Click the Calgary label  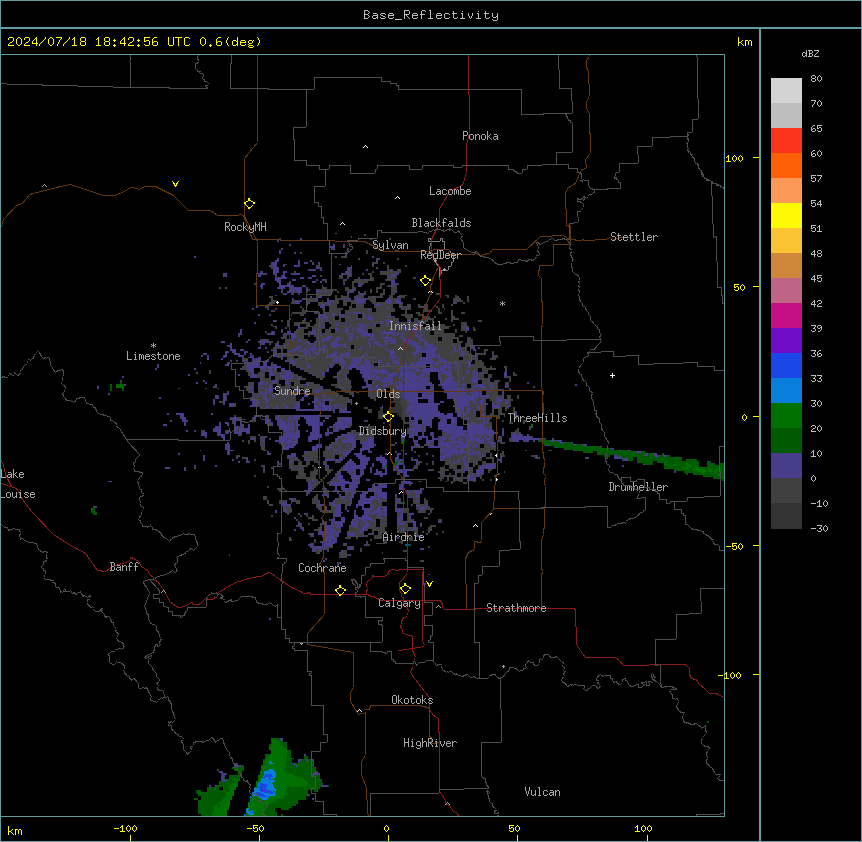[400, 603]
